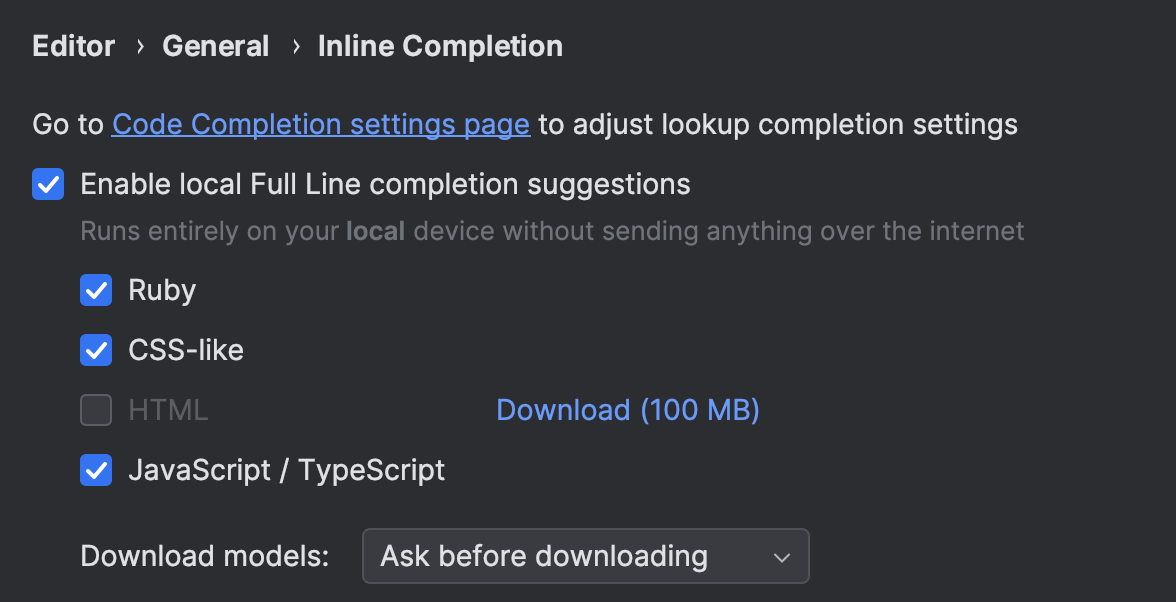
Task: Click the checkmark icon beside CSS-like
Action: (96, 350)
